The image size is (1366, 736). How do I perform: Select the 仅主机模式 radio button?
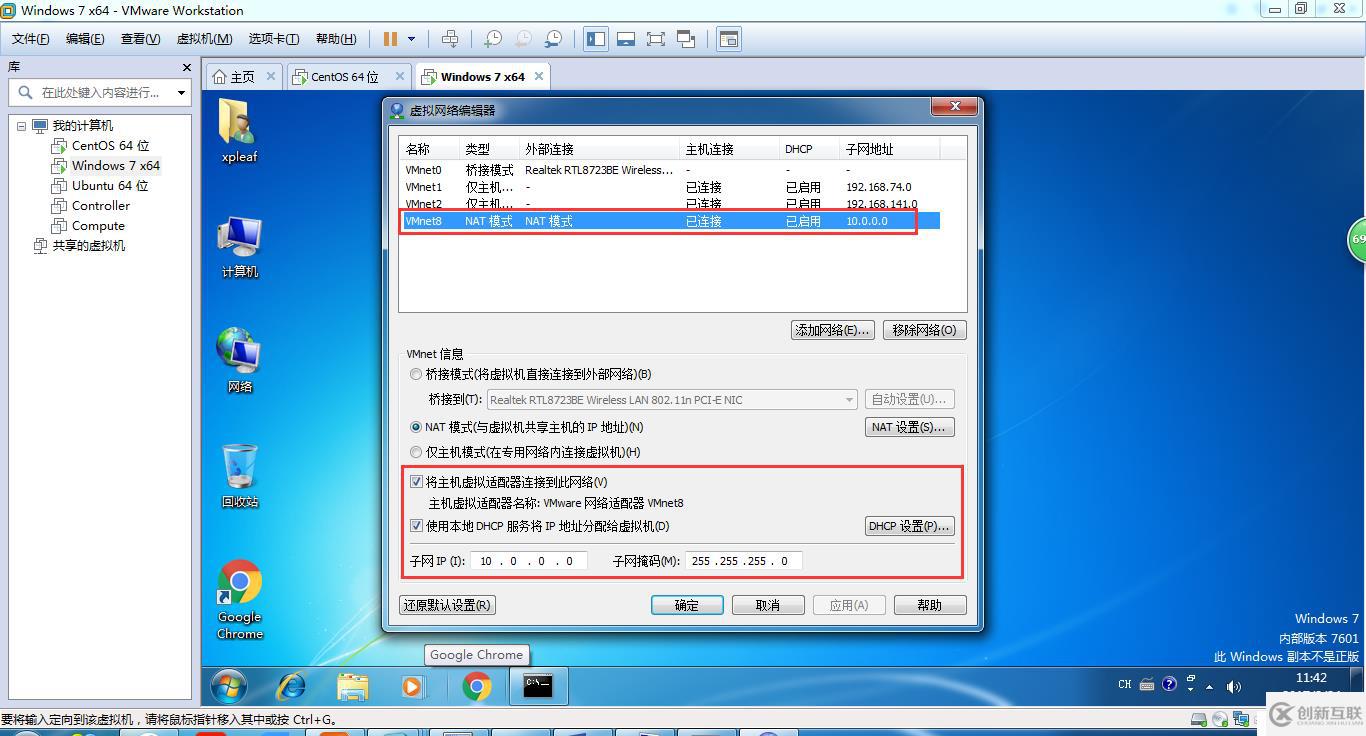coord(416,452)
